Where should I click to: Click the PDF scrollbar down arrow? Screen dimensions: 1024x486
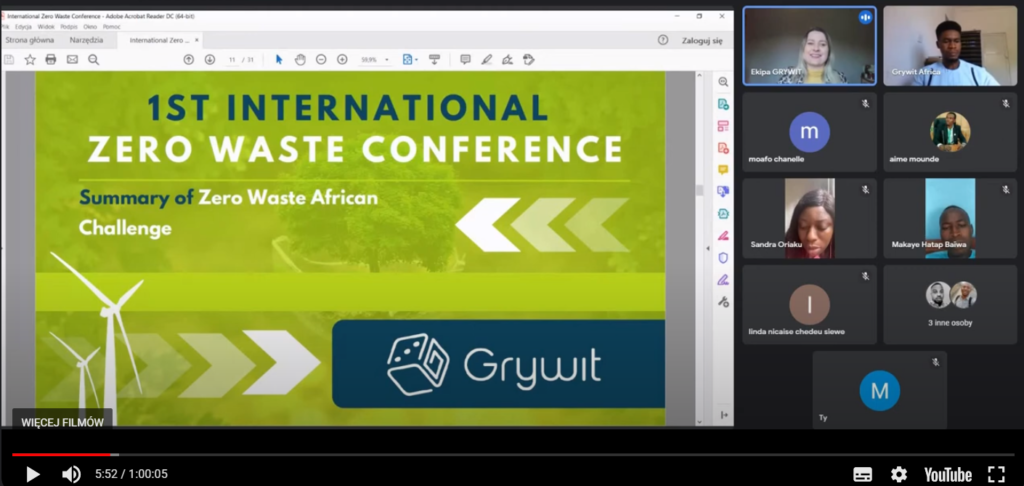pos(699,422)
